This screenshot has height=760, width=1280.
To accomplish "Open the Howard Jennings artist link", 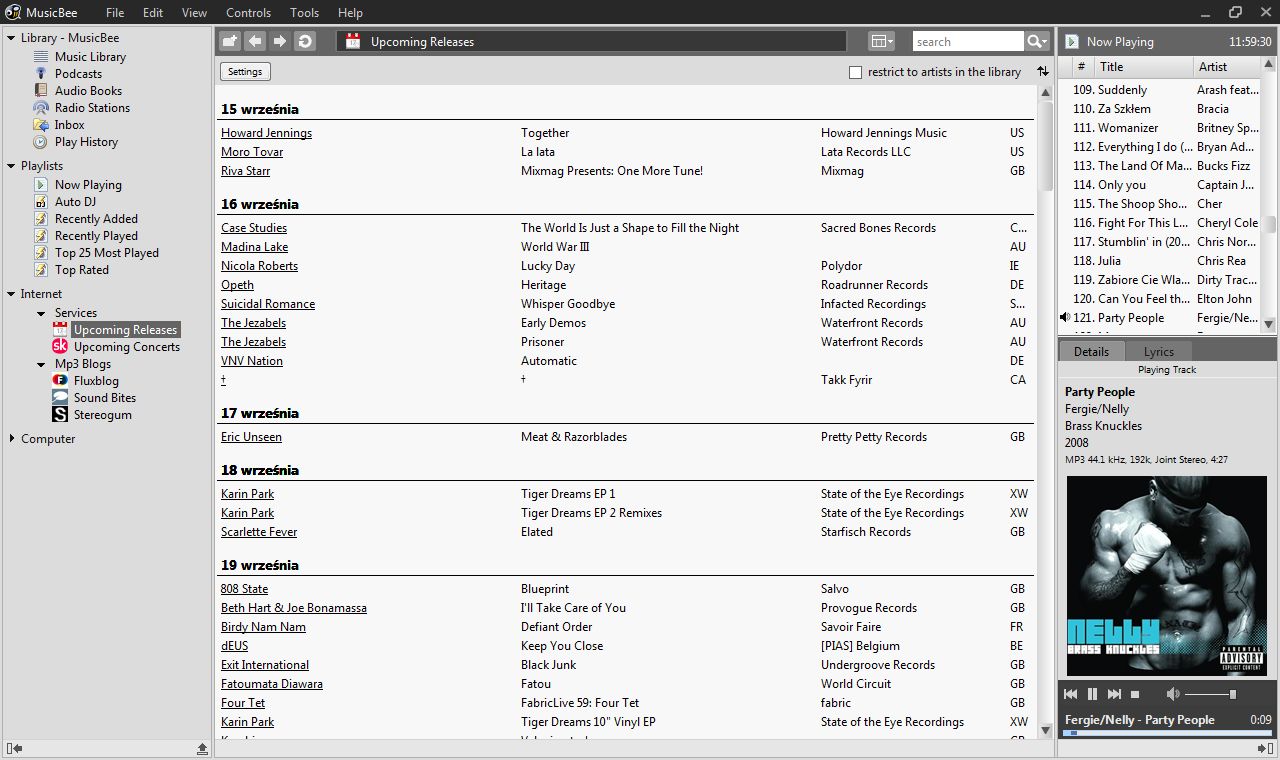I will click(266, 133).
